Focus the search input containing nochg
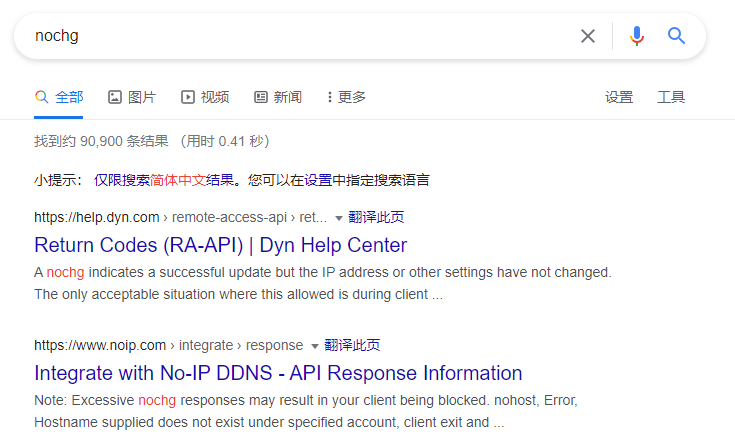Viewport: 735px width, 444px height. [x=300, y=36]
